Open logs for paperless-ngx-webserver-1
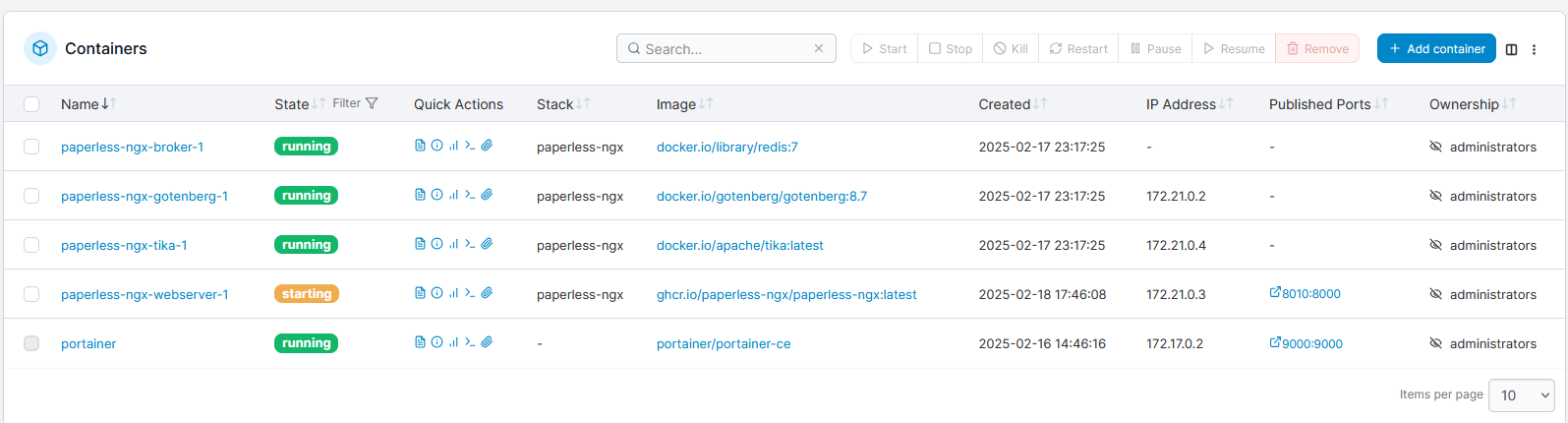The height and width of the screenshot is (423, 1568). [x=420, y=293]
